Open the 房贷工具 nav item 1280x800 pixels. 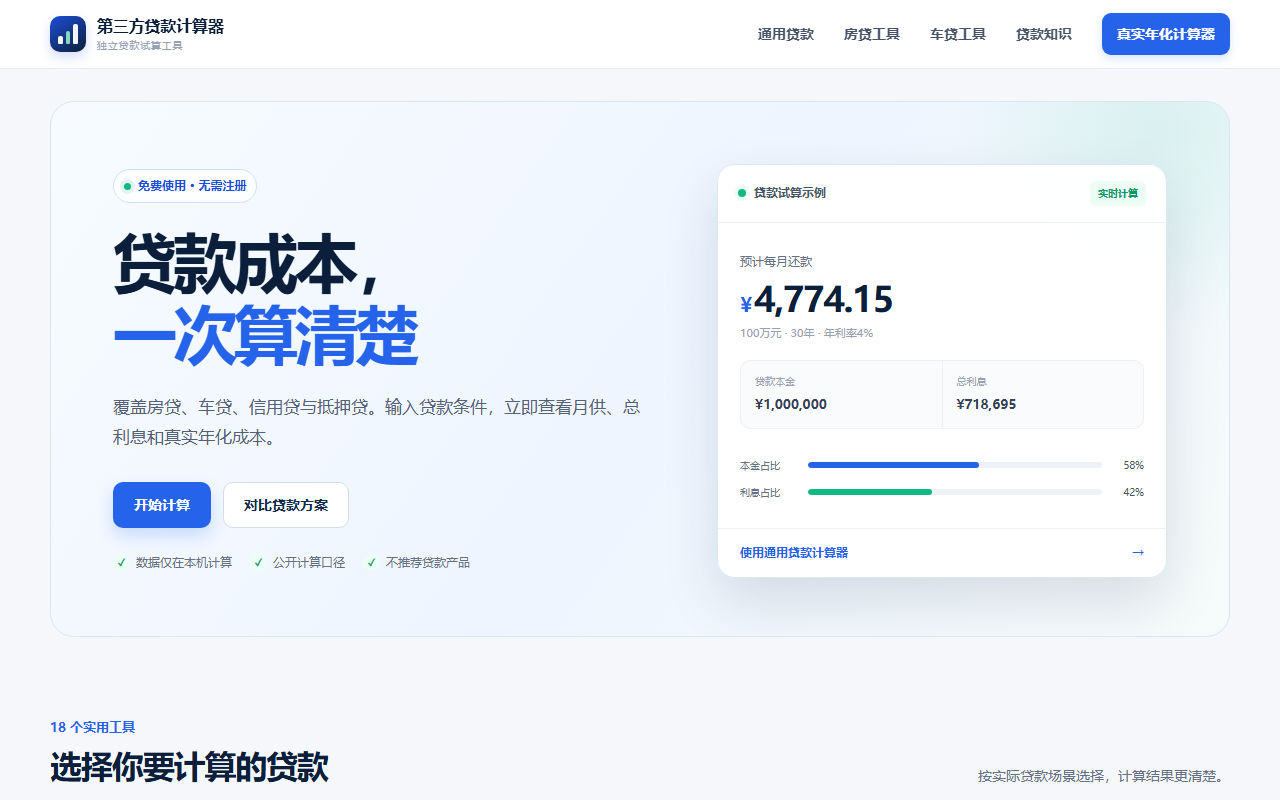click(x=872, y=34)
